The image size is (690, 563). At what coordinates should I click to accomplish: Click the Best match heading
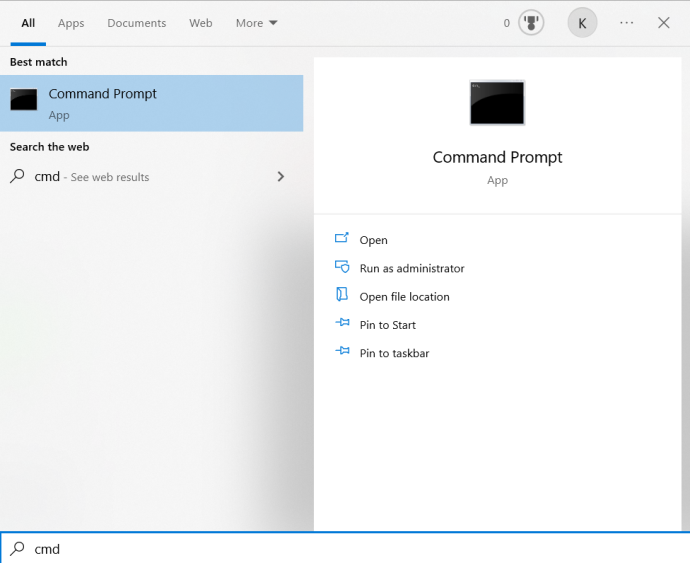tap(39, 62)
